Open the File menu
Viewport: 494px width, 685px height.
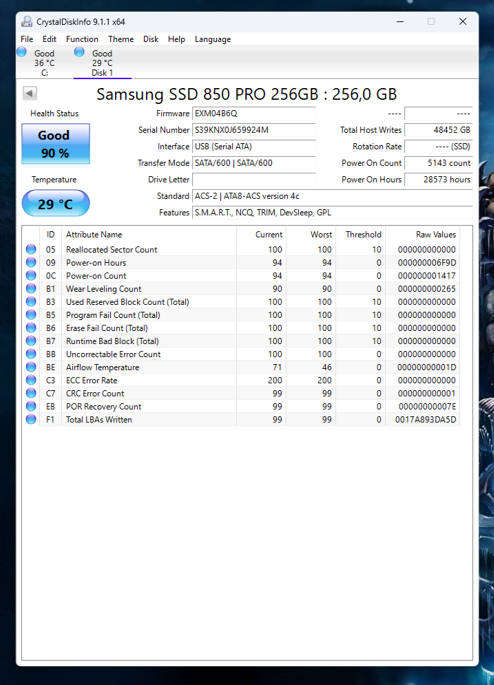pyautogui.click(x=27, y=39)
